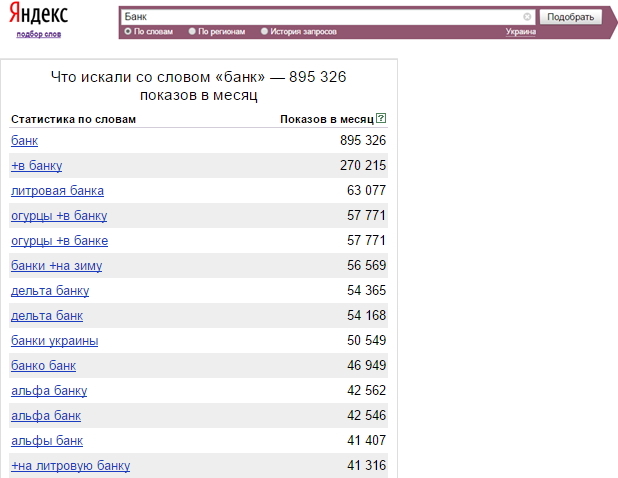Open the огурцы +в банку keyword link
The height and width of the screenshot is (478, 618).
(59, 216)
